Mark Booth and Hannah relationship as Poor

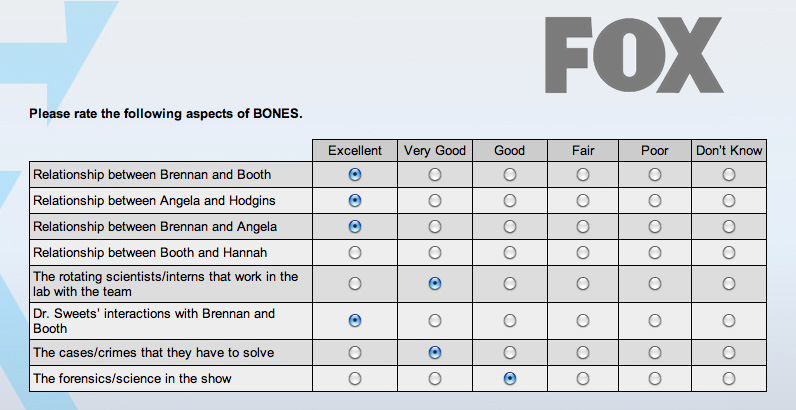tap(655, 252)
